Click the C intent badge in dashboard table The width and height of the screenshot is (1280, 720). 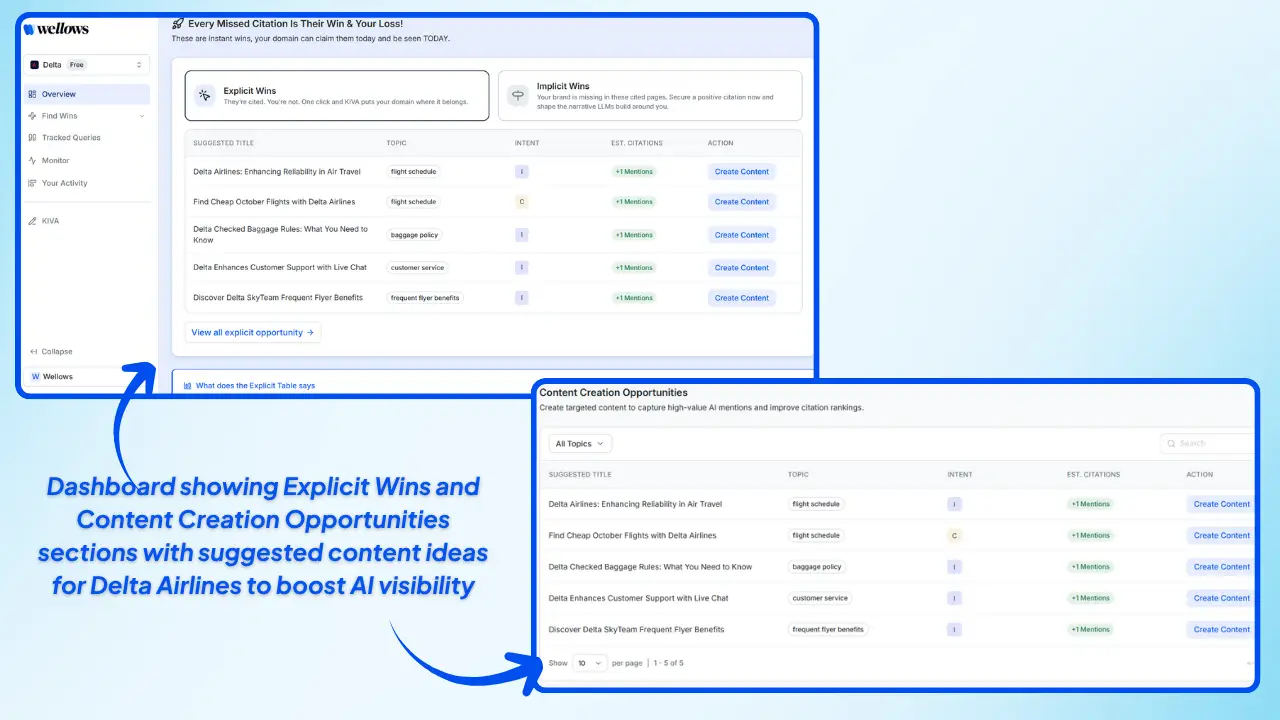tap(521, 202)
